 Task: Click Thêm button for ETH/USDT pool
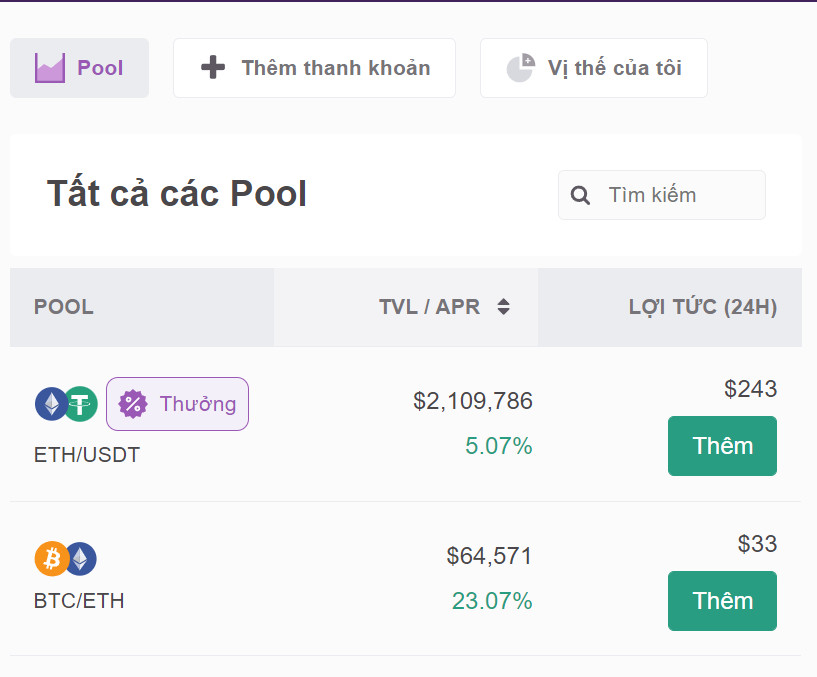(x=722, y=446)
